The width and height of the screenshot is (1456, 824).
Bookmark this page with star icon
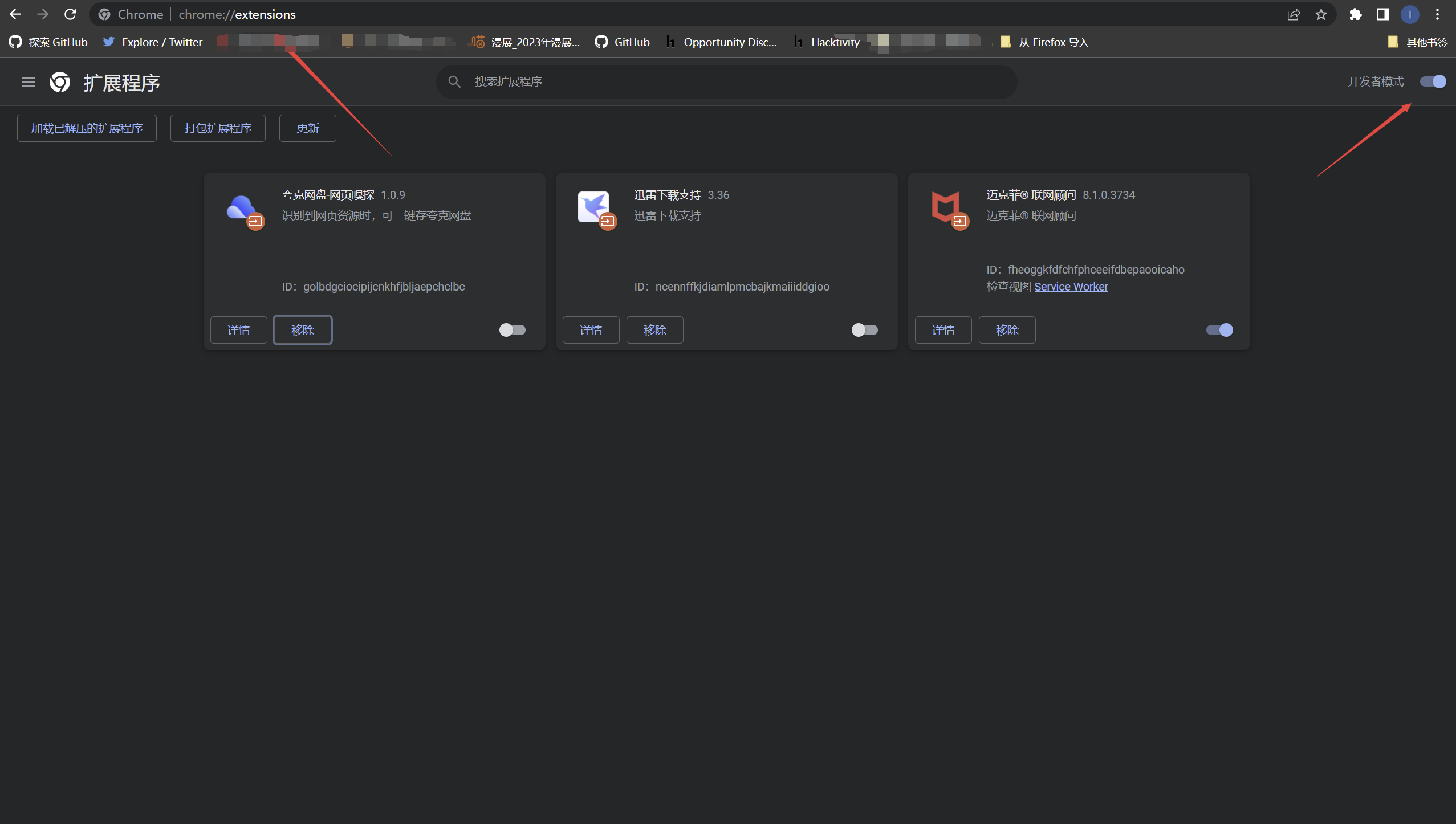(1321, 14)
